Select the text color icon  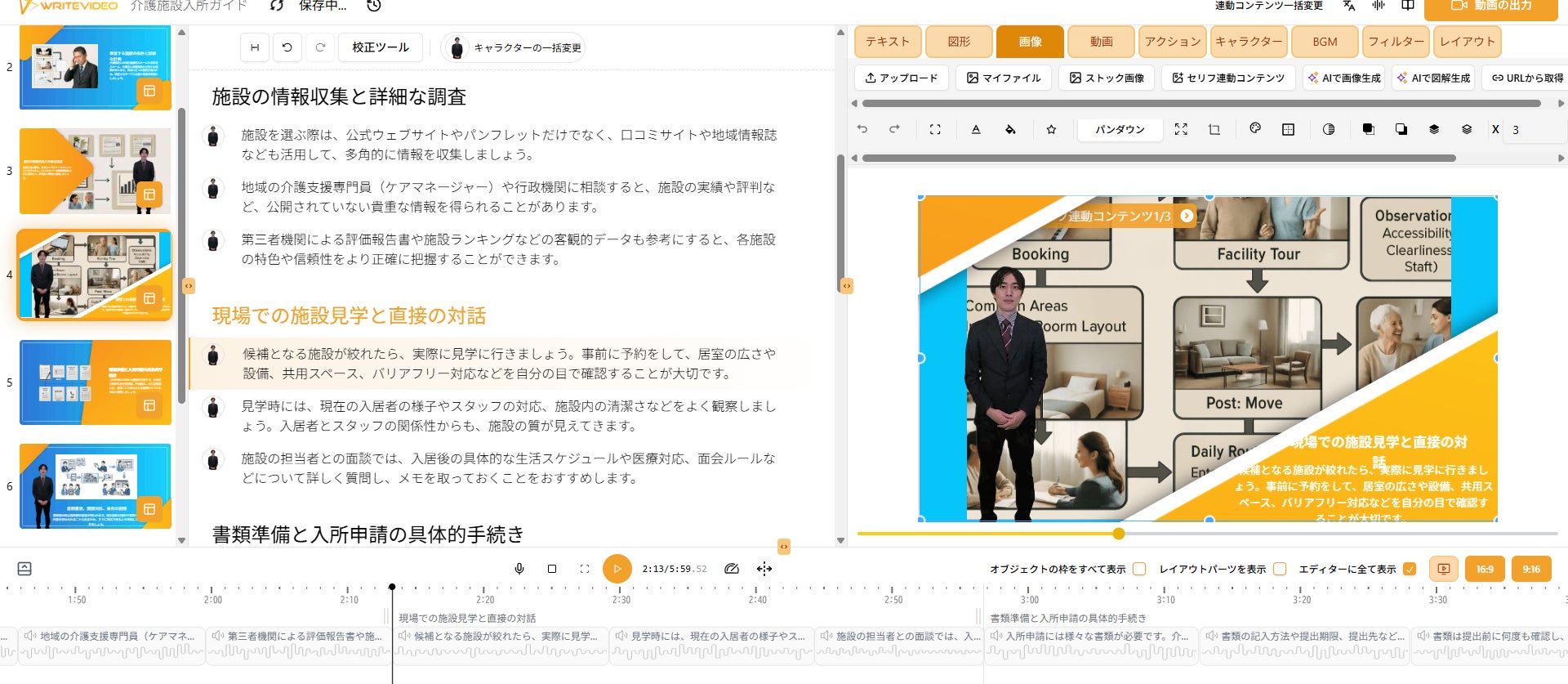(x=976, y=129)
